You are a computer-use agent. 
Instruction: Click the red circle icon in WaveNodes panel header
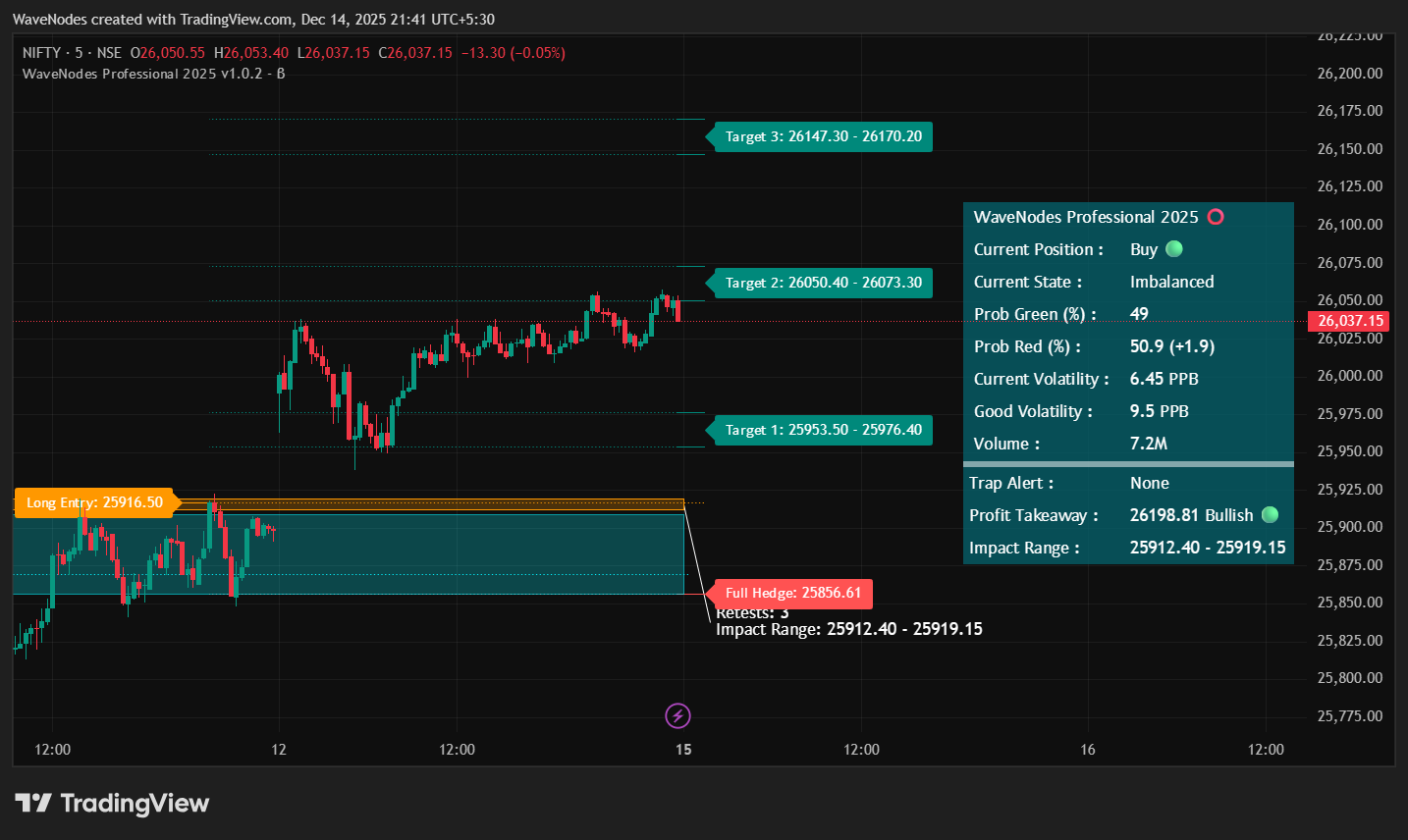click(x=1216, y=217)
